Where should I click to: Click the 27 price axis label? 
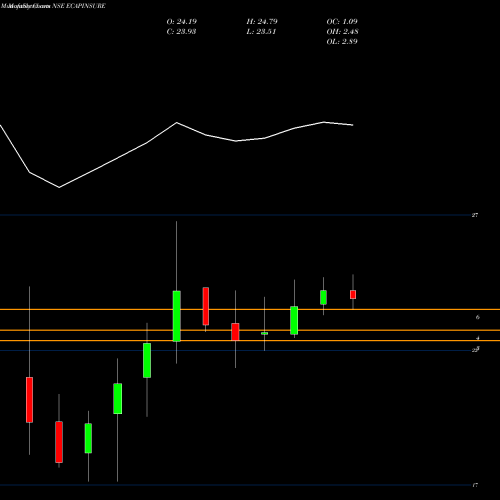(x=475, y=215)
